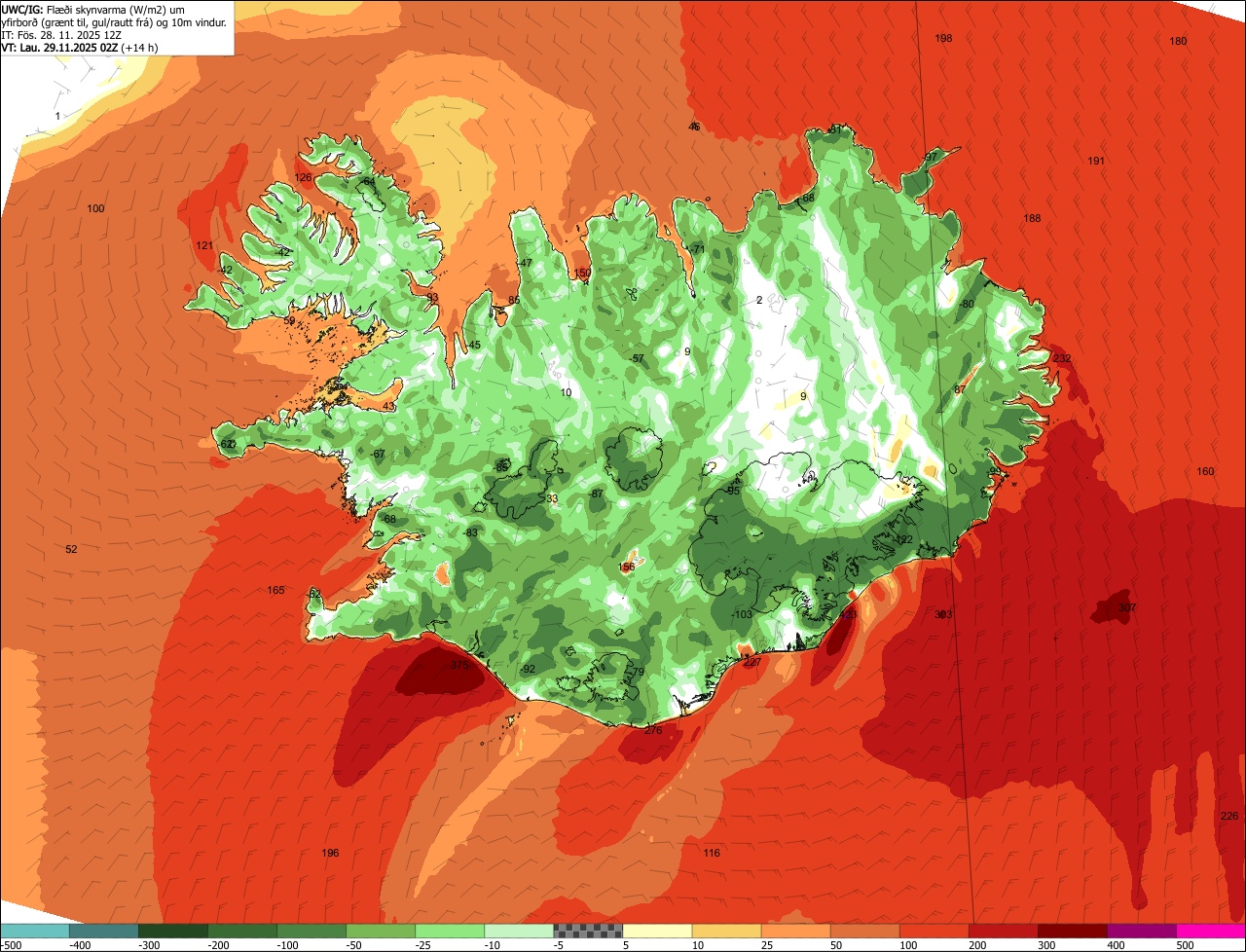Click the map value '226'
1246x952 pixels.
[1229, 816]
